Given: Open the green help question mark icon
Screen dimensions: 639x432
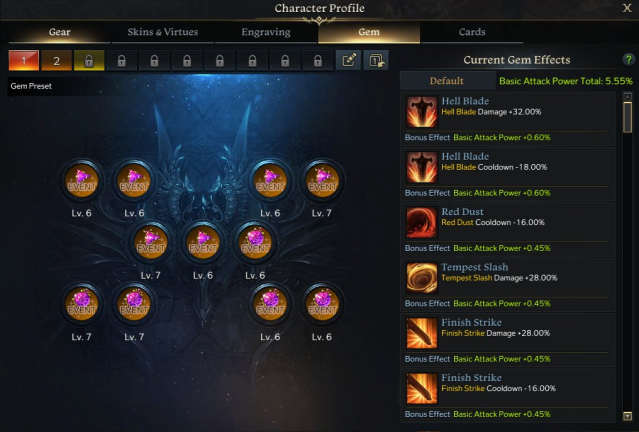Looking at the screenshot, I should (x=628, y=60).
